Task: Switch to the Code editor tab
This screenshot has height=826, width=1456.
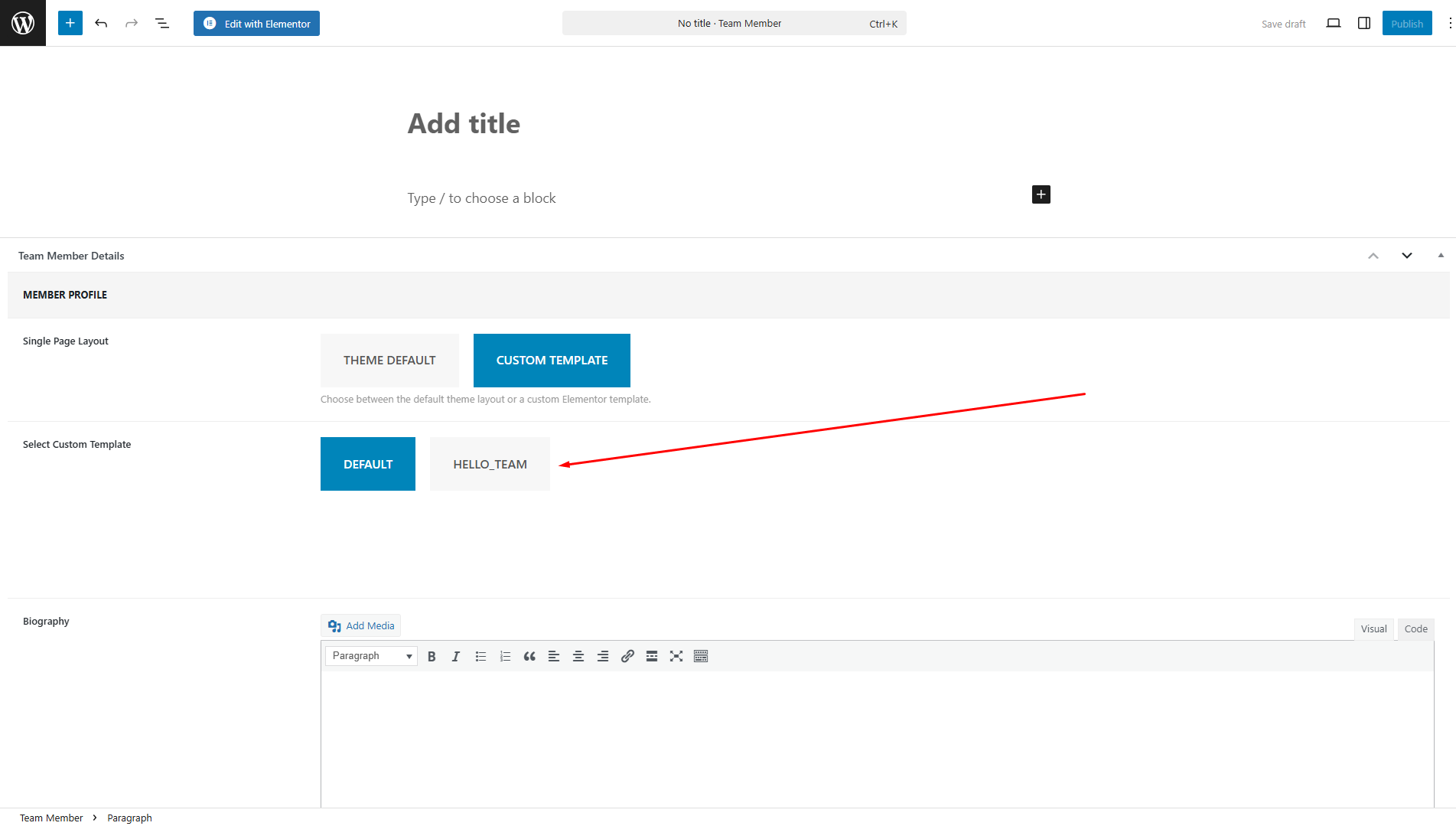Action: click(1415, 628)
